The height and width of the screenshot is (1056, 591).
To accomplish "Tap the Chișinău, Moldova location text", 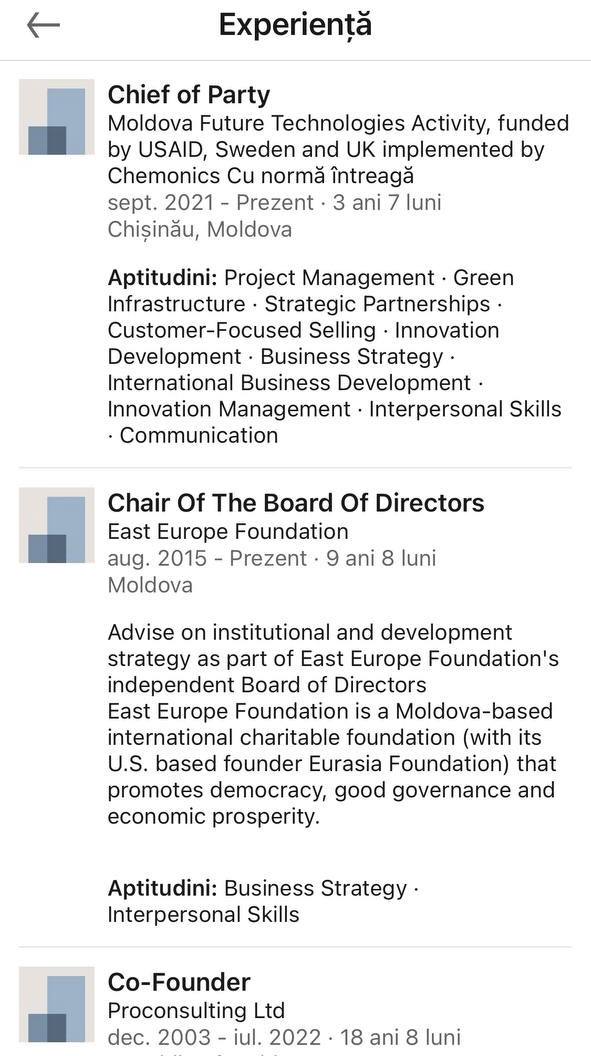I will [x=199, y=230].
